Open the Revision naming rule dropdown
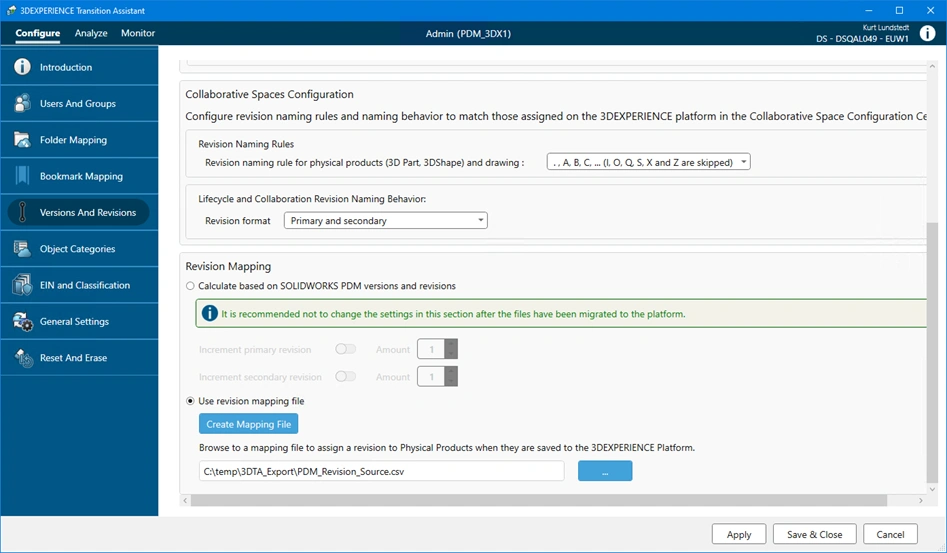This screenshot has width=947, height=553. pos(648,162)
